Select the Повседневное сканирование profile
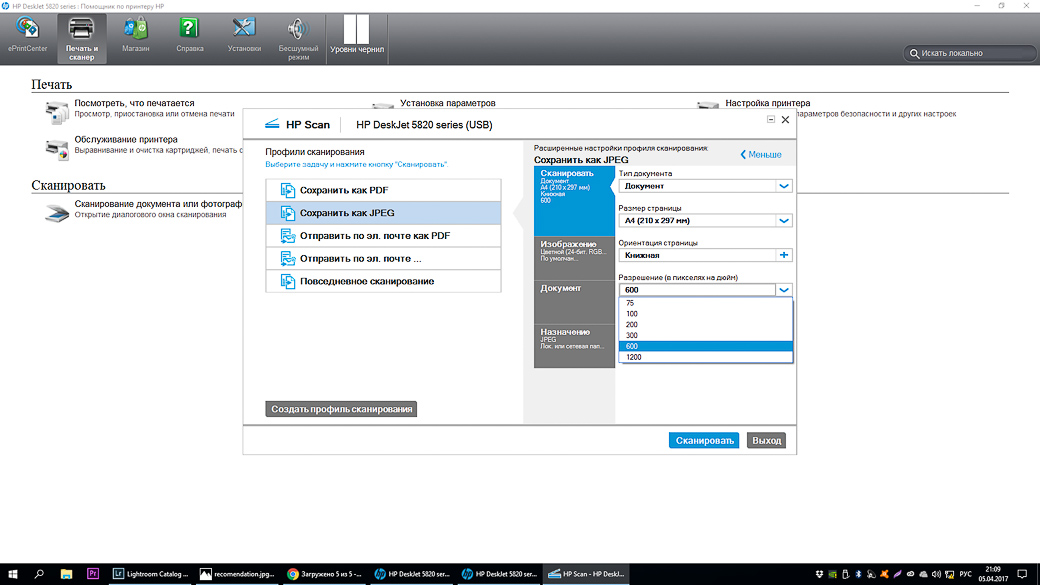This screenshot has width=1040, height=585. [x=383, y=281]
